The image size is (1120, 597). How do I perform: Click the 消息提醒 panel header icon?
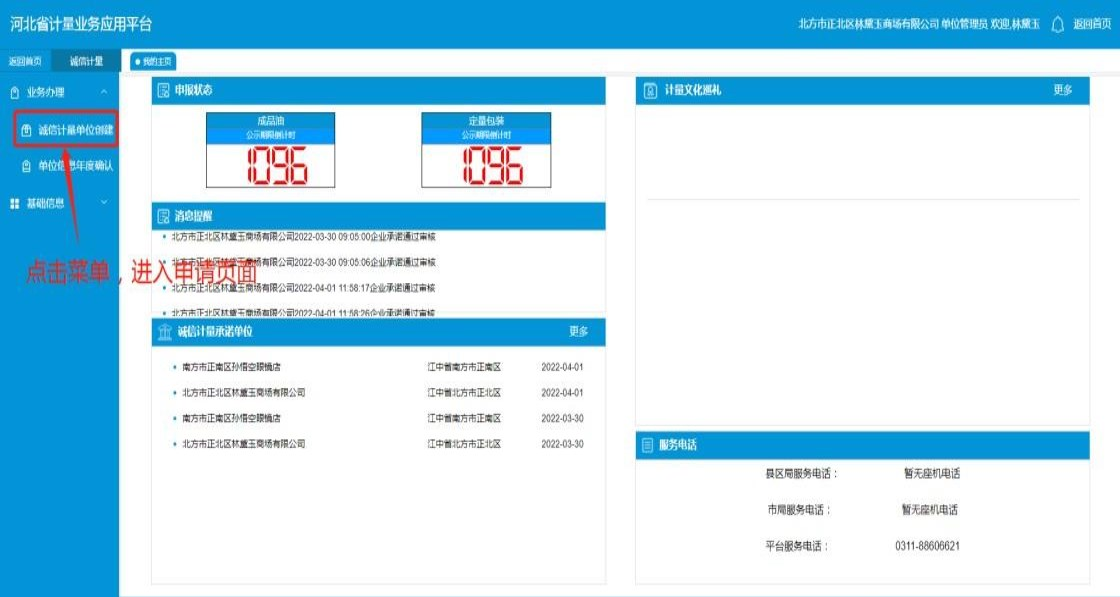[163, 216]
